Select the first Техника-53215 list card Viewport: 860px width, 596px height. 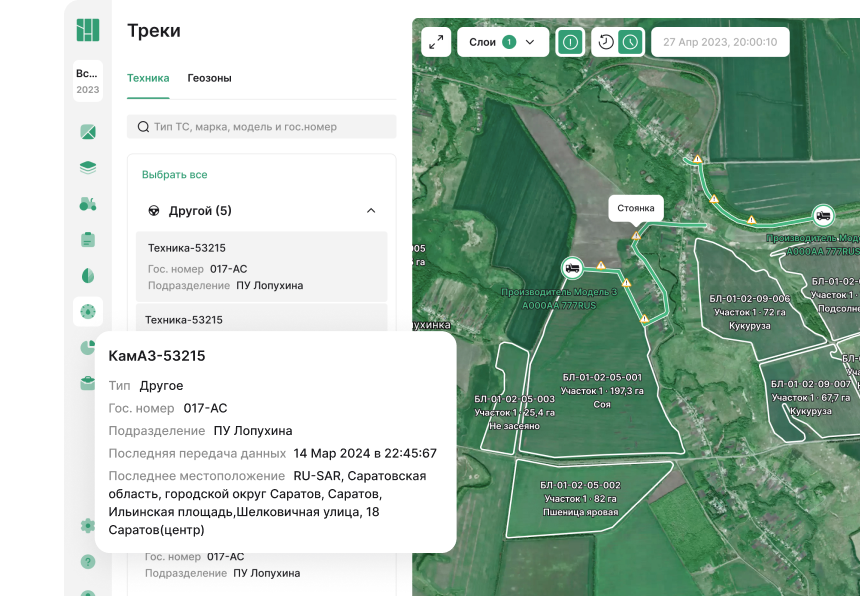pos(261,266)
